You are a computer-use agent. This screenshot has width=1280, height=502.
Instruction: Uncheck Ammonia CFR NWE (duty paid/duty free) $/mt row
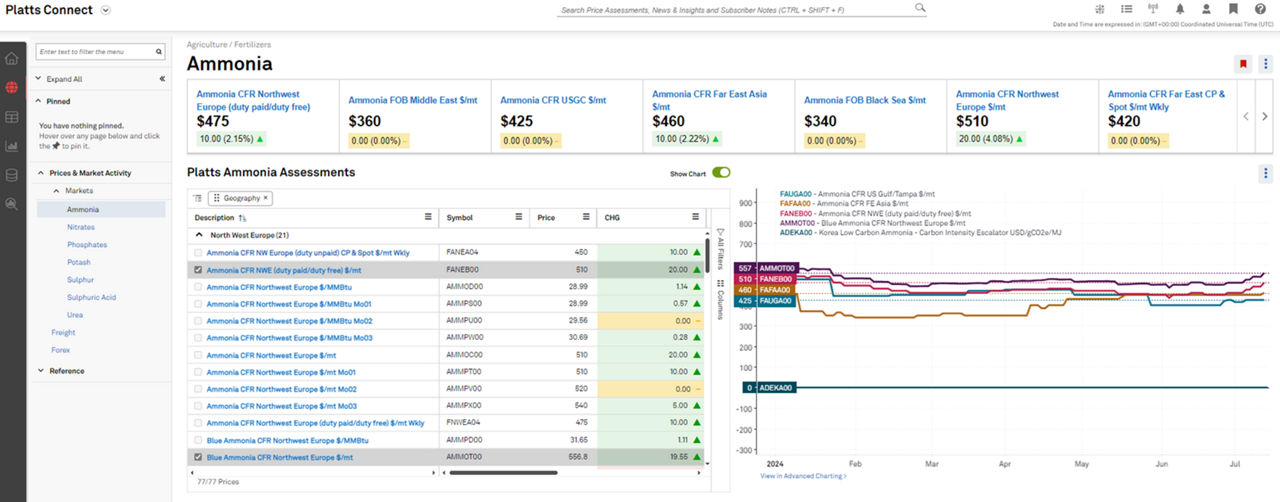198,270
